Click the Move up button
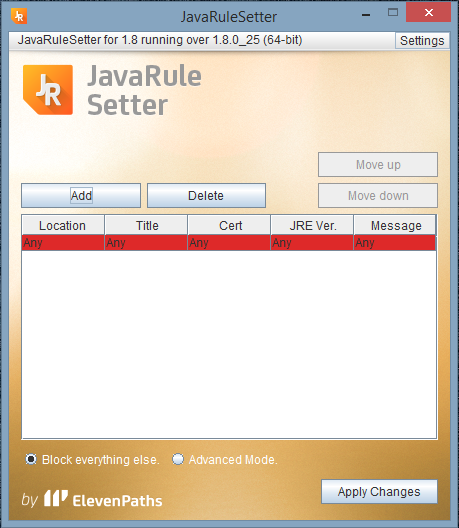Screen dimensions: 459x528 point(378,165)
